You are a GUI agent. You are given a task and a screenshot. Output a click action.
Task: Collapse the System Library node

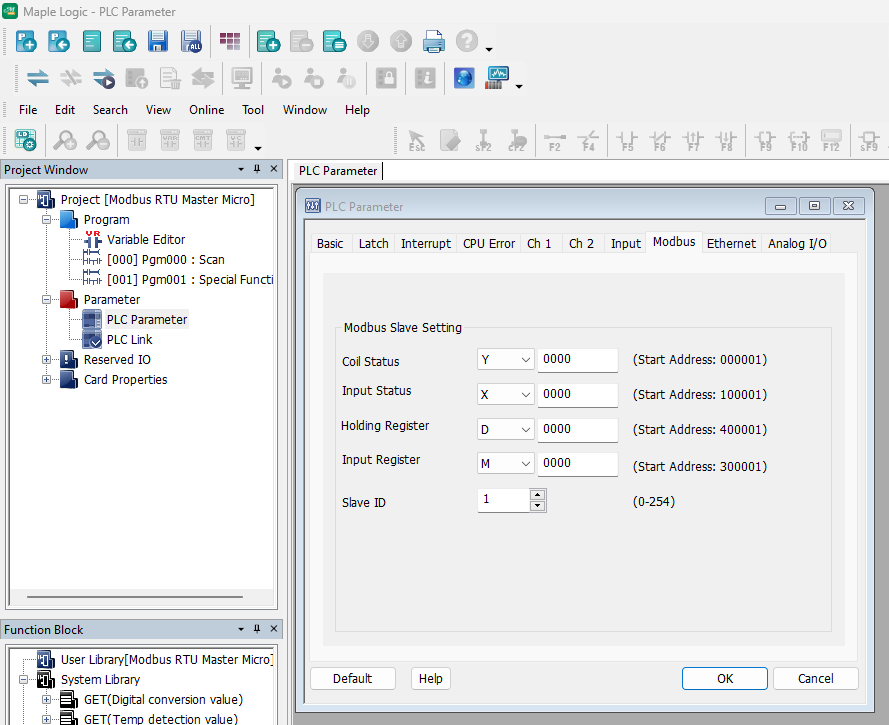[23, 679]
